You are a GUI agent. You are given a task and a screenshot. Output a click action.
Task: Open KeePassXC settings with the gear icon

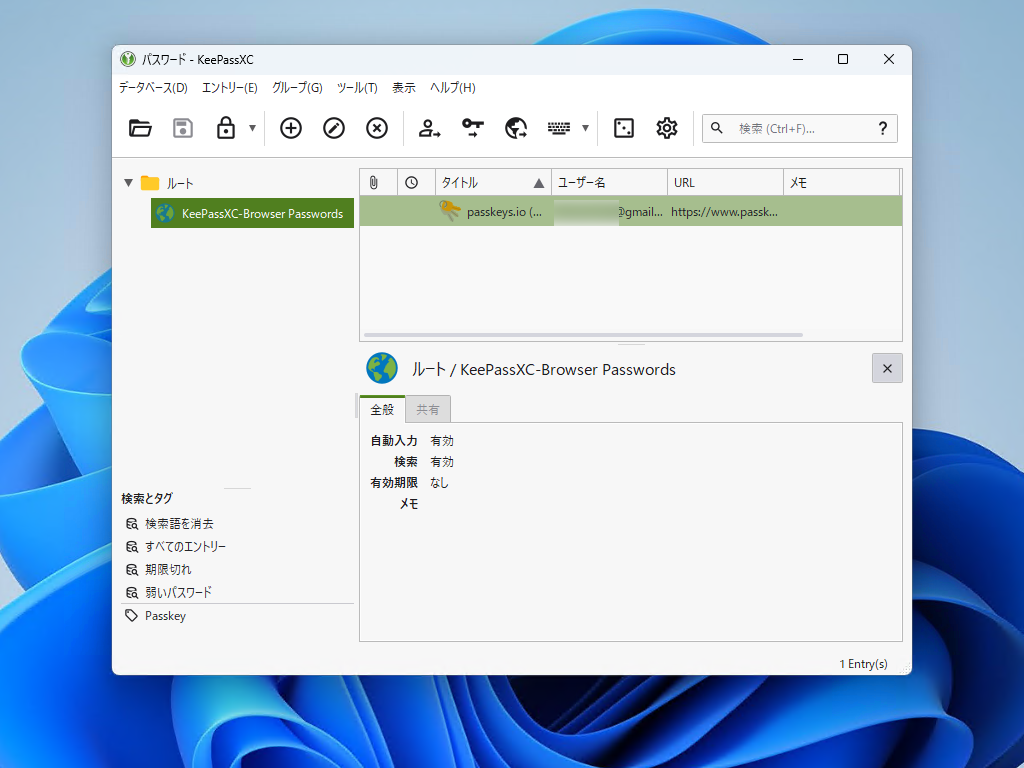coord(666,128)
